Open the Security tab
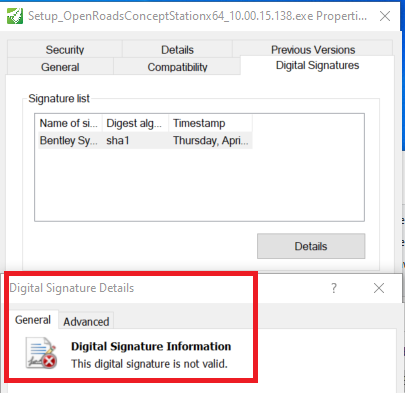 [x=65, y=49]
